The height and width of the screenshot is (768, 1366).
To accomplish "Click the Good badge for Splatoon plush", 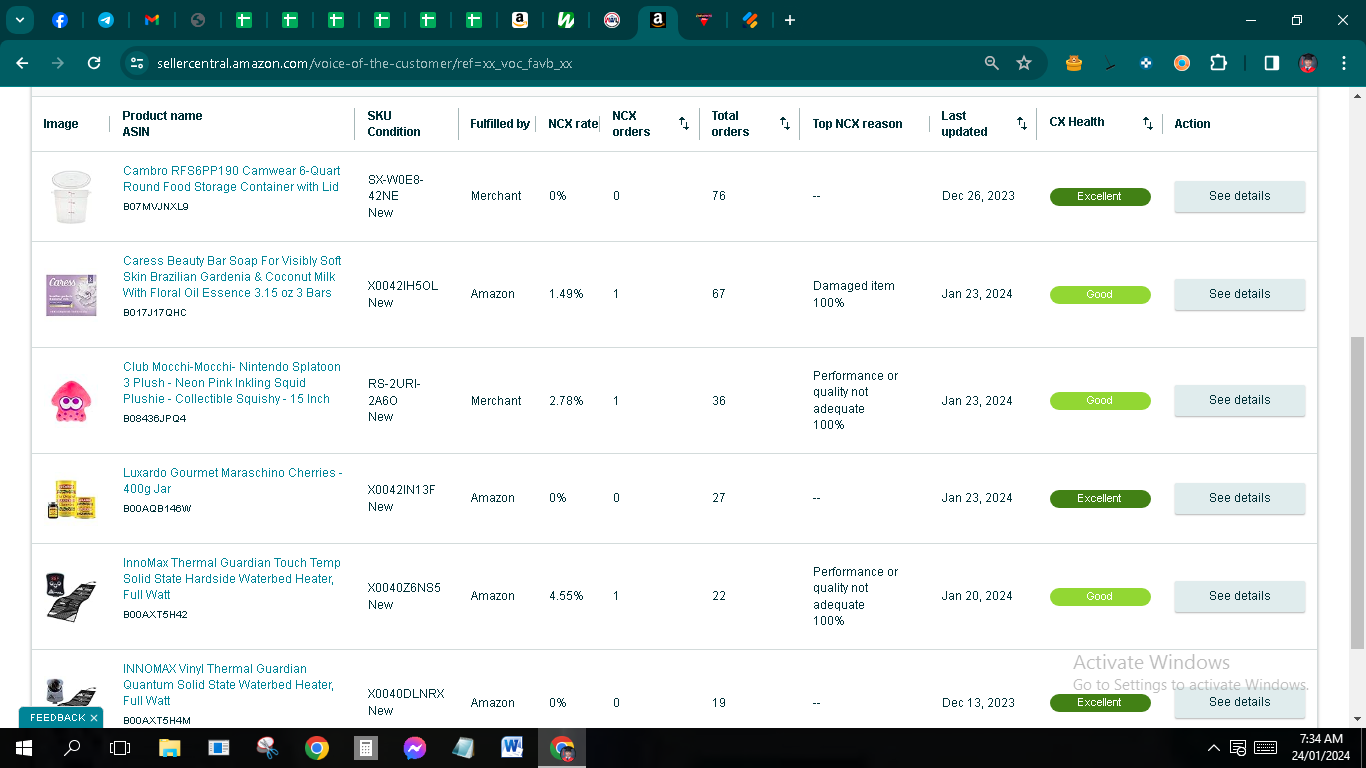I will click(1100, 401).
